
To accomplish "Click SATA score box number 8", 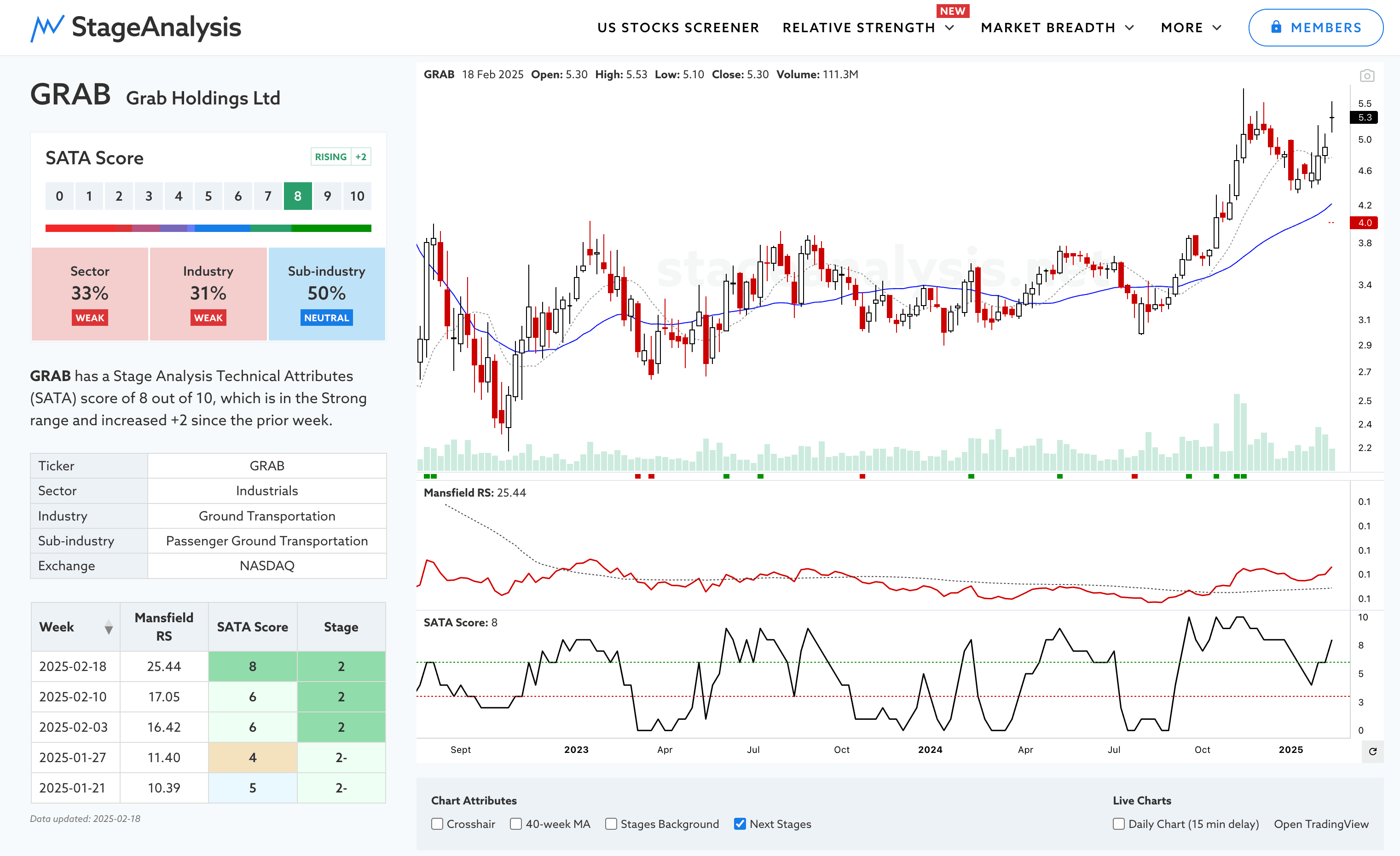I will tap(298, 196).
